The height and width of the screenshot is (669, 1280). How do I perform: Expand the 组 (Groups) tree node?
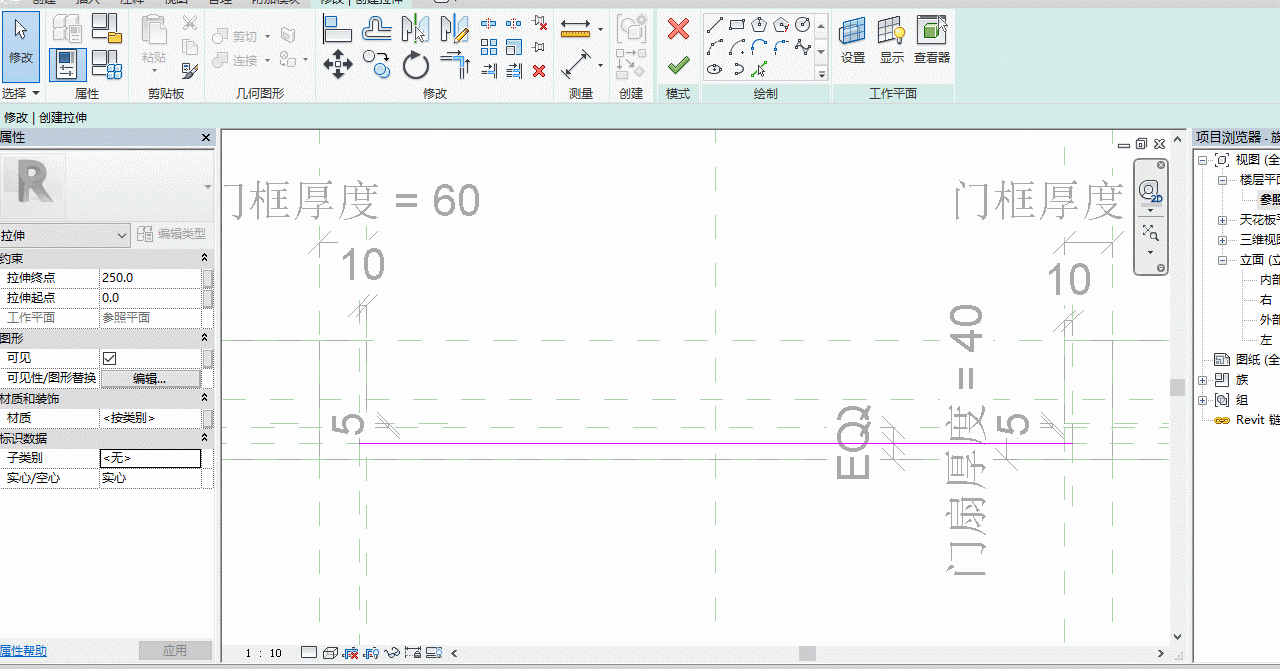click(1203, 400)
